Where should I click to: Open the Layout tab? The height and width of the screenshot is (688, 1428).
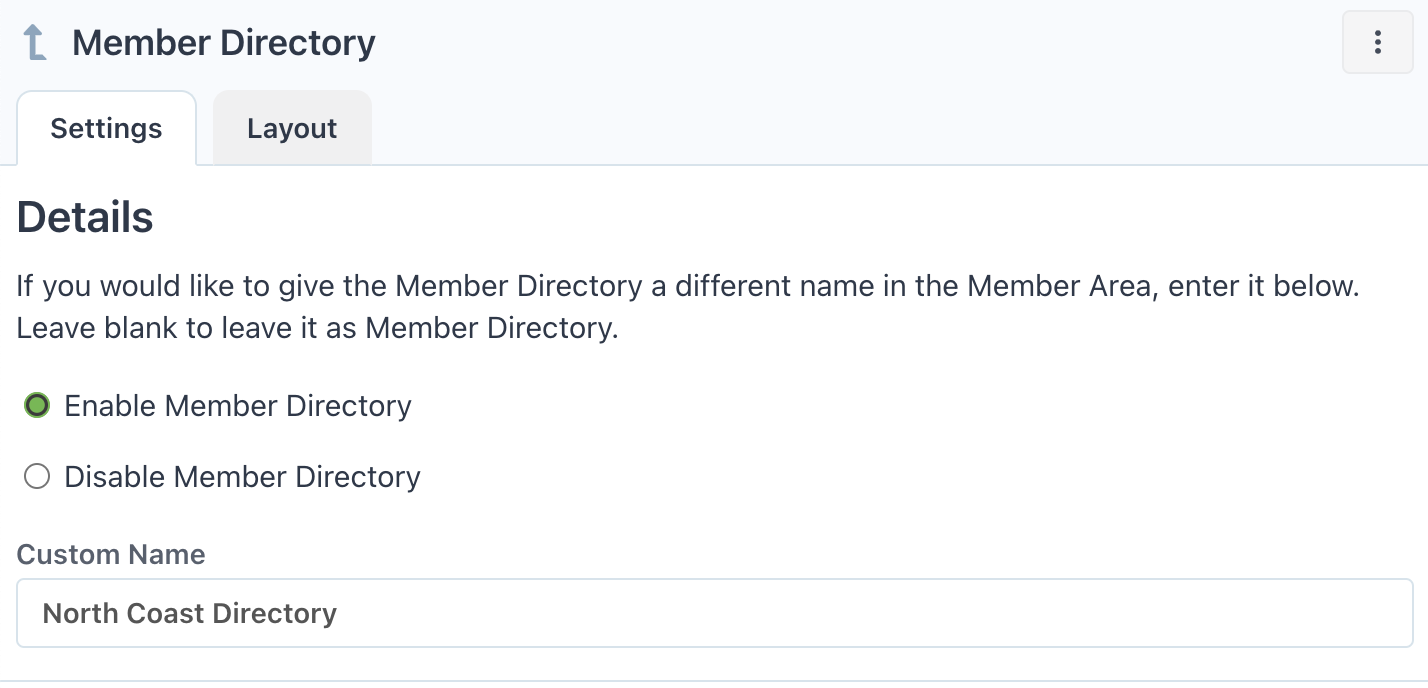[x=292, y=129]
